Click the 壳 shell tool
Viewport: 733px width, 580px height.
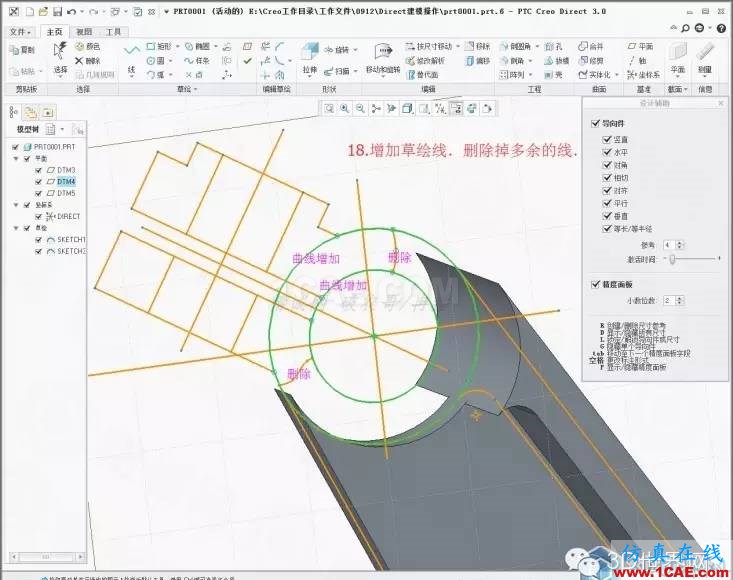pyautogui.click(x=553, y=75)
